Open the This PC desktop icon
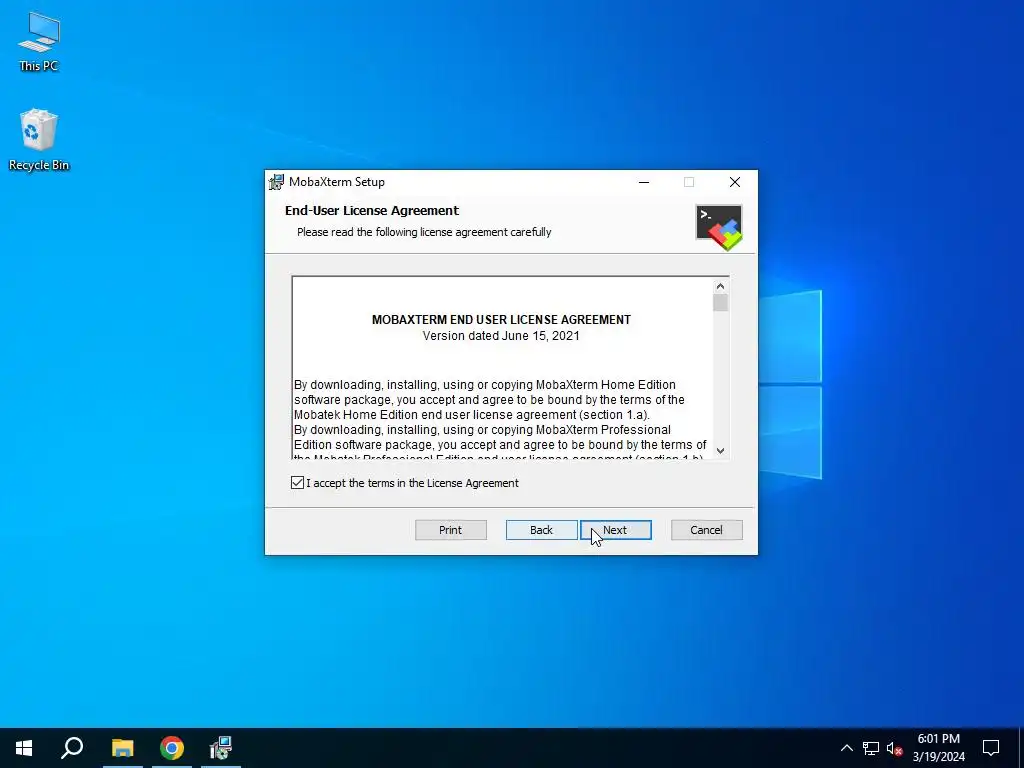The height and width of the screenshot is (768, 1024). click(39, 42)
